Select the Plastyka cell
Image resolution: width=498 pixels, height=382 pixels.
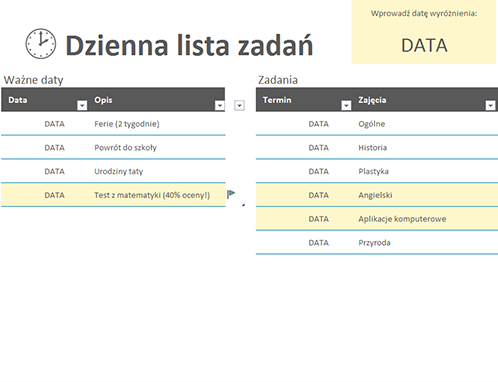[x=373, y=171]
